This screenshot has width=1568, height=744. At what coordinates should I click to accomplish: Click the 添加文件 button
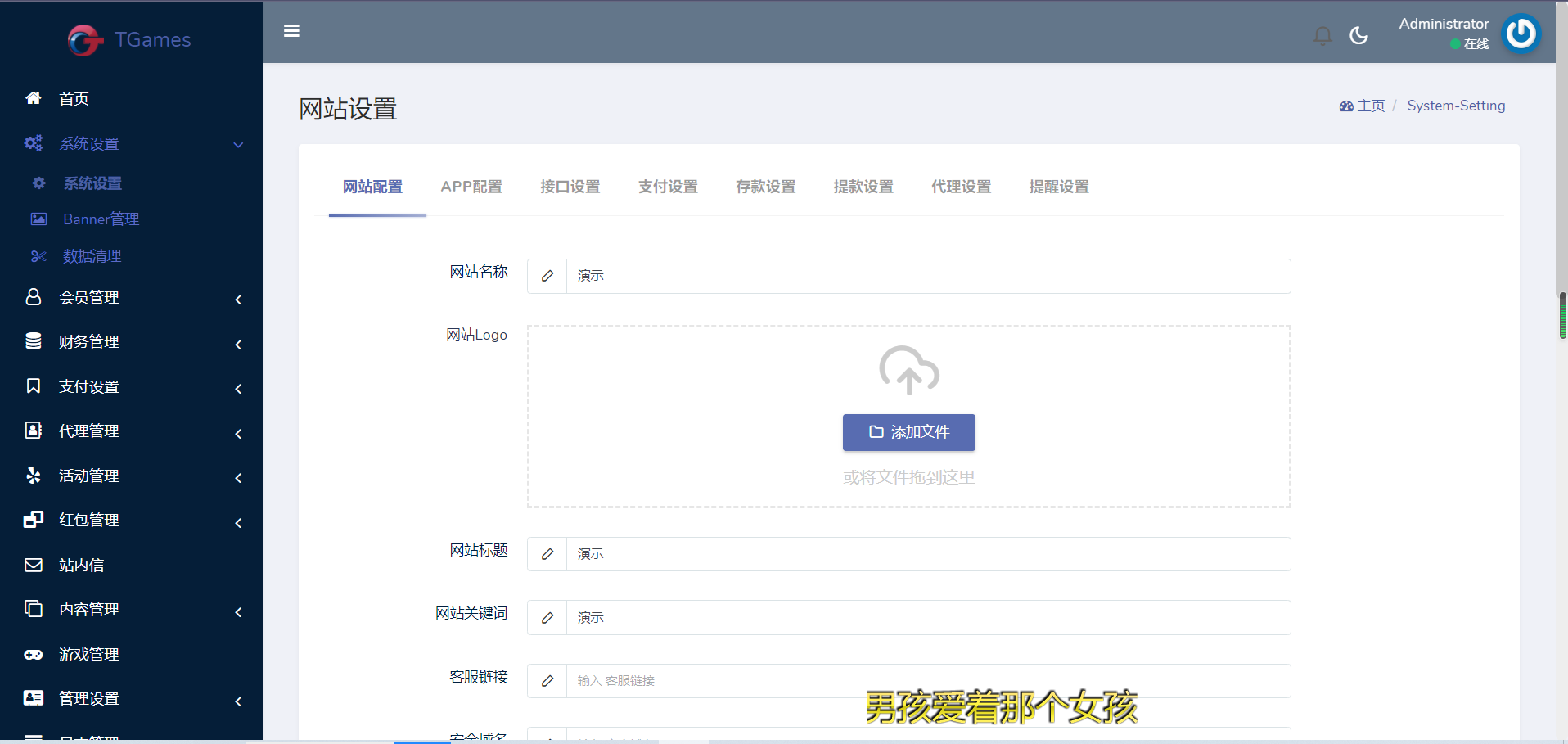(x=908, y=432)
